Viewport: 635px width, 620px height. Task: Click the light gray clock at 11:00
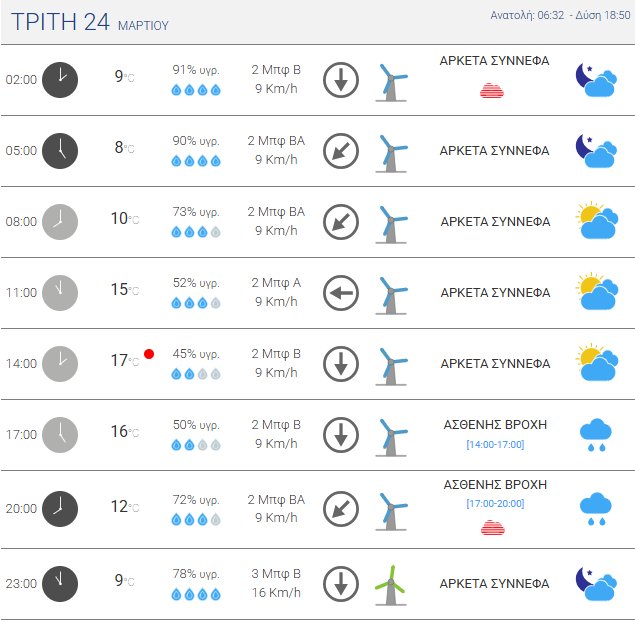60,293
